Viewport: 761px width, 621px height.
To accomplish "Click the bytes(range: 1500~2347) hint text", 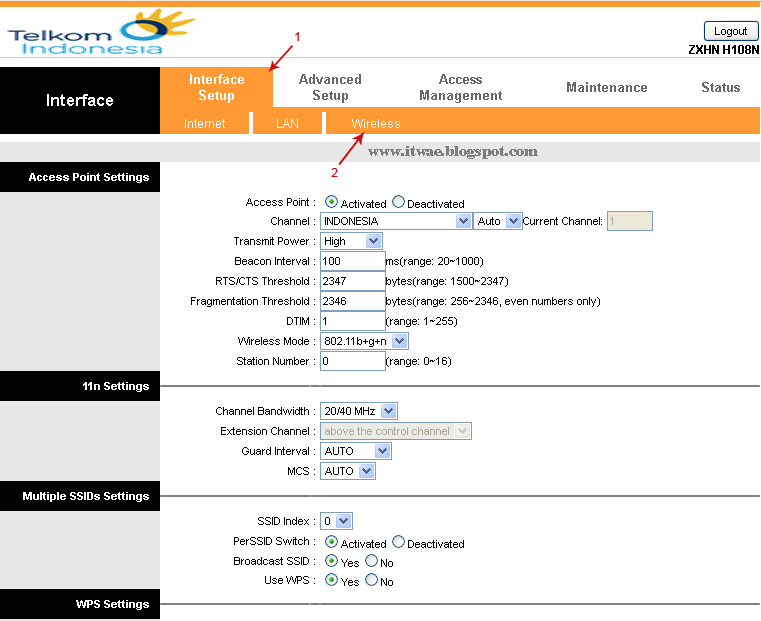I will (447, 281).
